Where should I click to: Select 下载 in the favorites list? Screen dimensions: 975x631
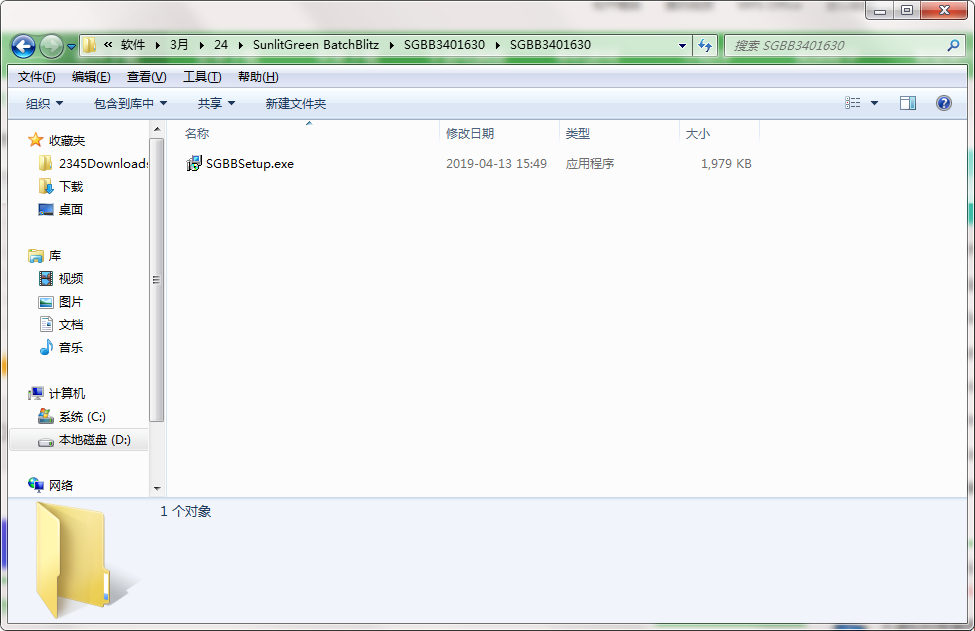[x=71, y=187]
